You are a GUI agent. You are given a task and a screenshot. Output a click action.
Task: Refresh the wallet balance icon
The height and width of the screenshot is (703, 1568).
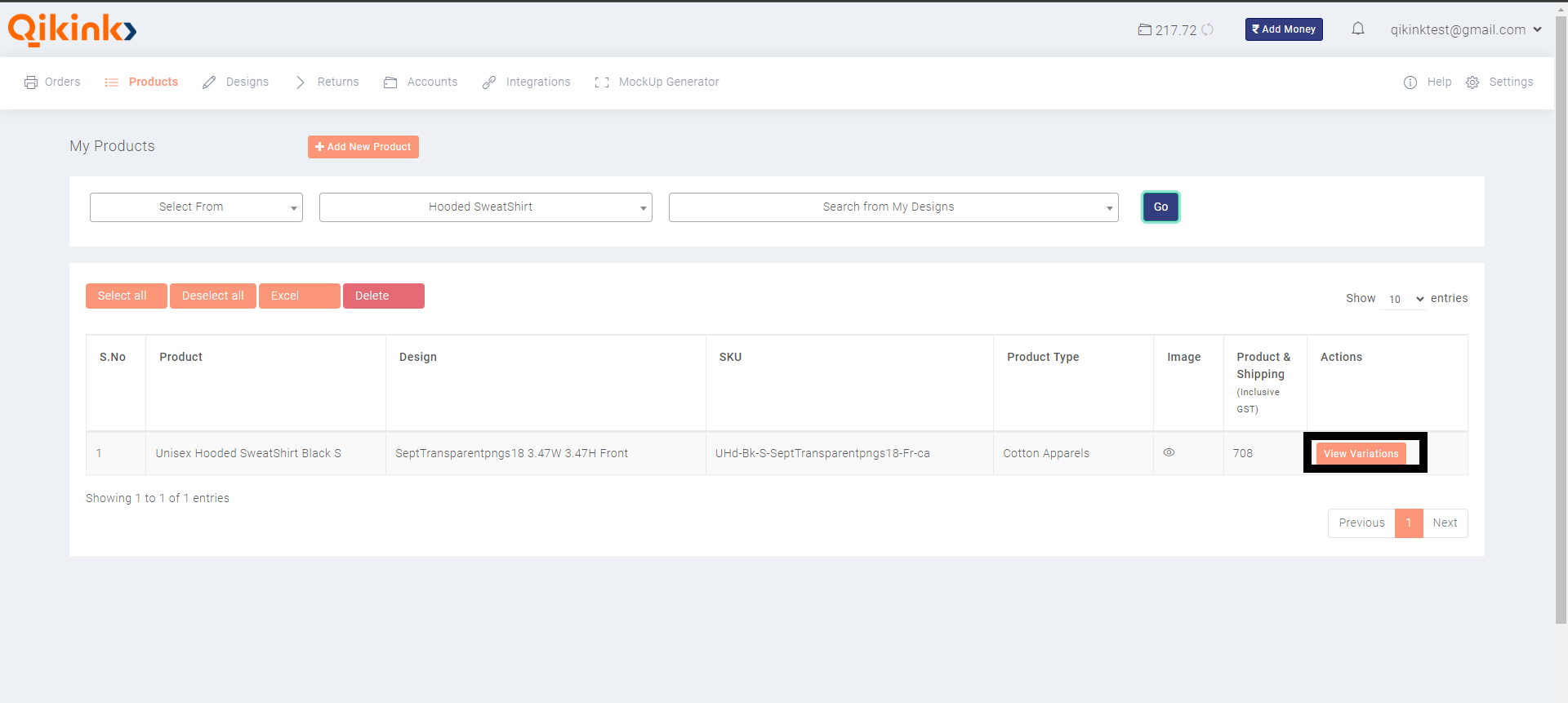click(x=1207, y=30)
